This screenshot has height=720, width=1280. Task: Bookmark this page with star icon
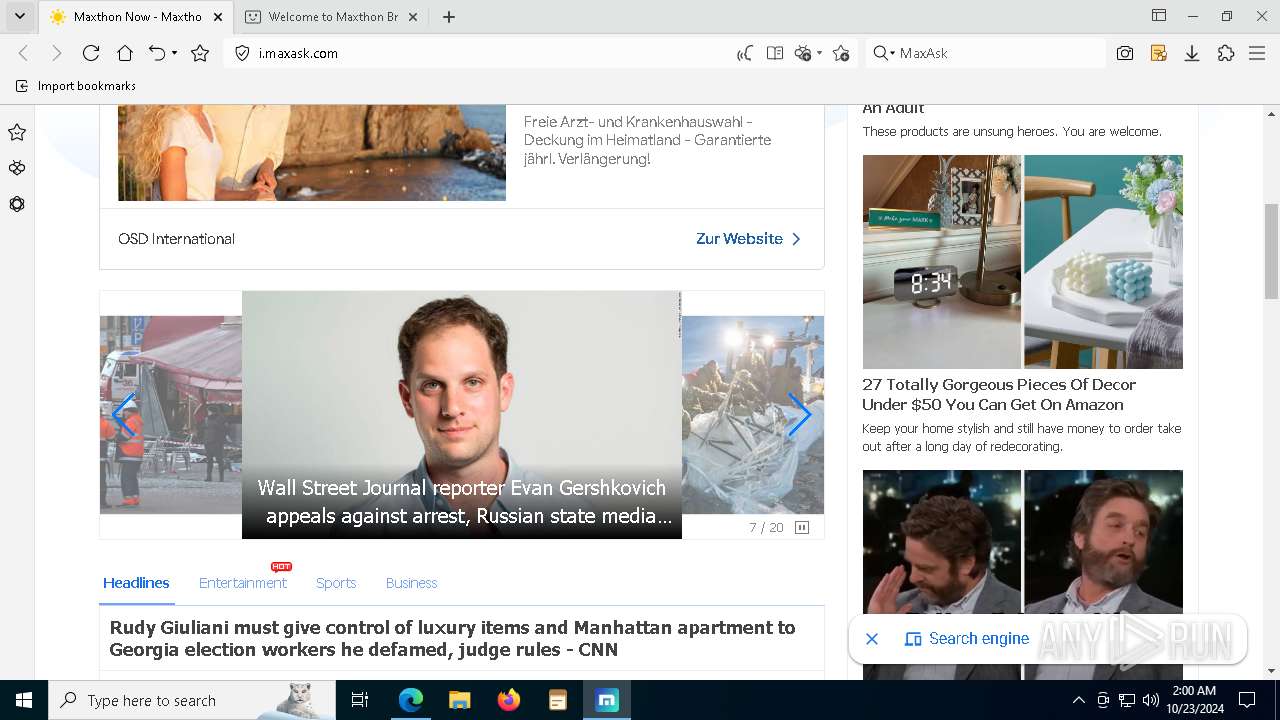(200, 53)
